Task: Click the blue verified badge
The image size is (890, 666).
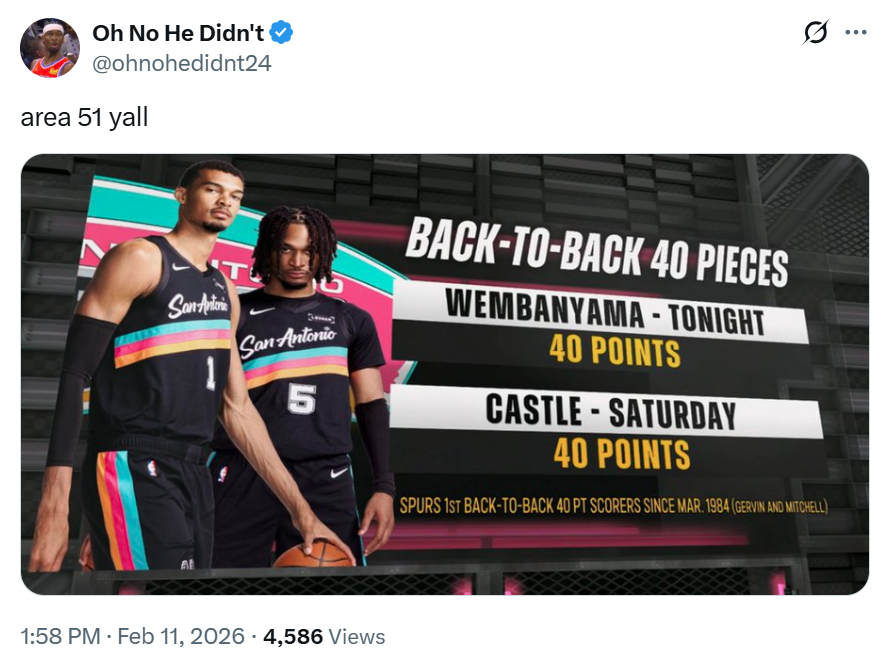Action: [x=283, y=33]
